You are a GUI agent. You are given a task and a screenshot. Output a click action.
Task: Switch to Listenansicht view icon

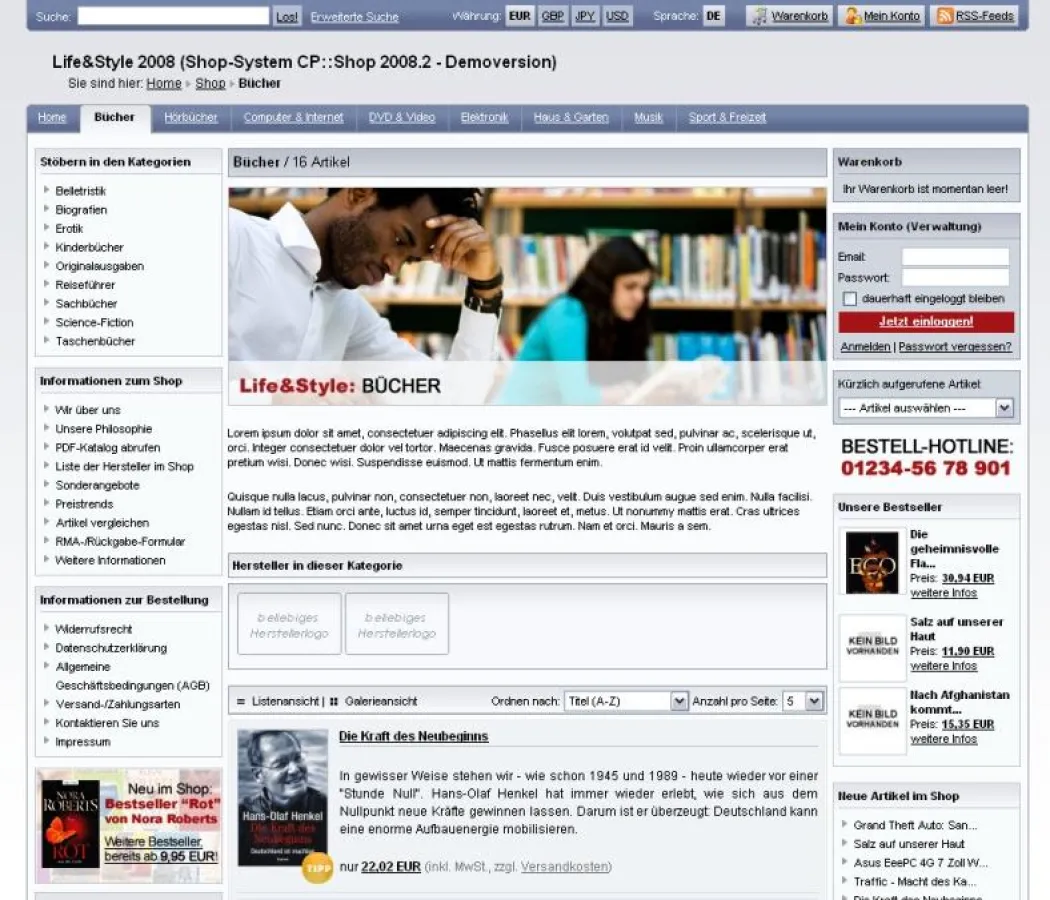[240, 700]
